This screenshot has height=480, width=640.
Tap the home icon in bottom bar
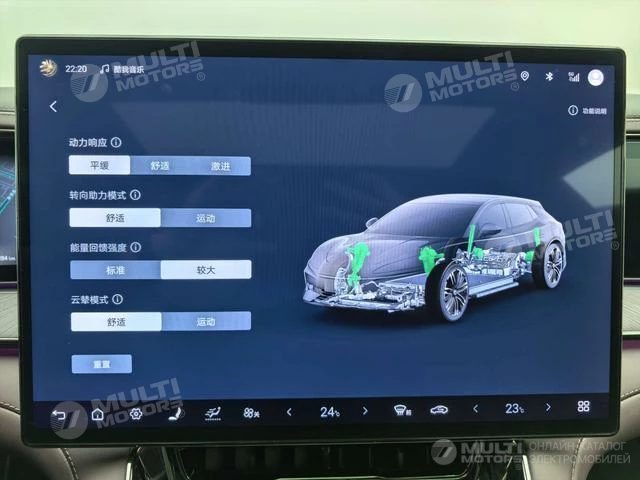click(97, 413)
